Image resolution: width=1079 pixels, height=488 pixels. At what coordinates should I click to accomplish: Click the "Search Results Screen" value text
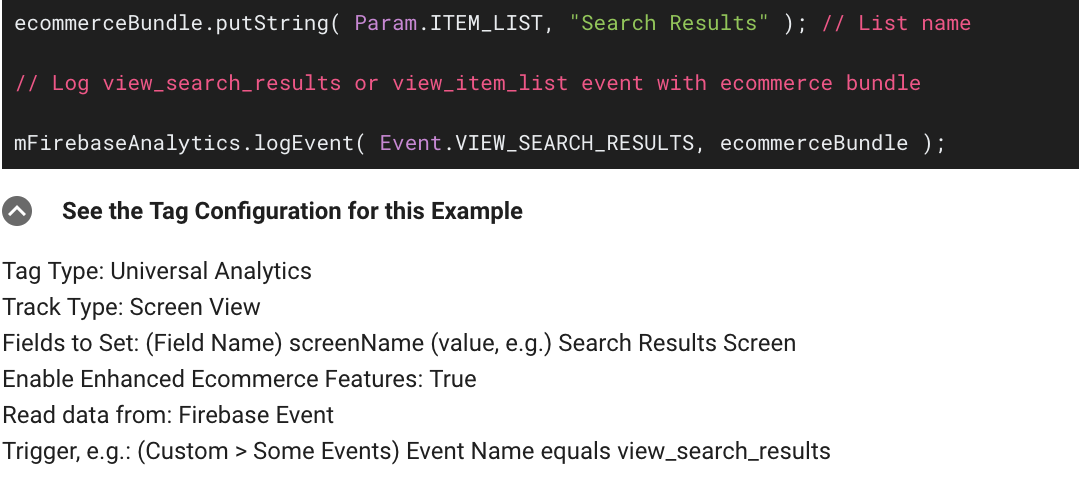(677, 343)
